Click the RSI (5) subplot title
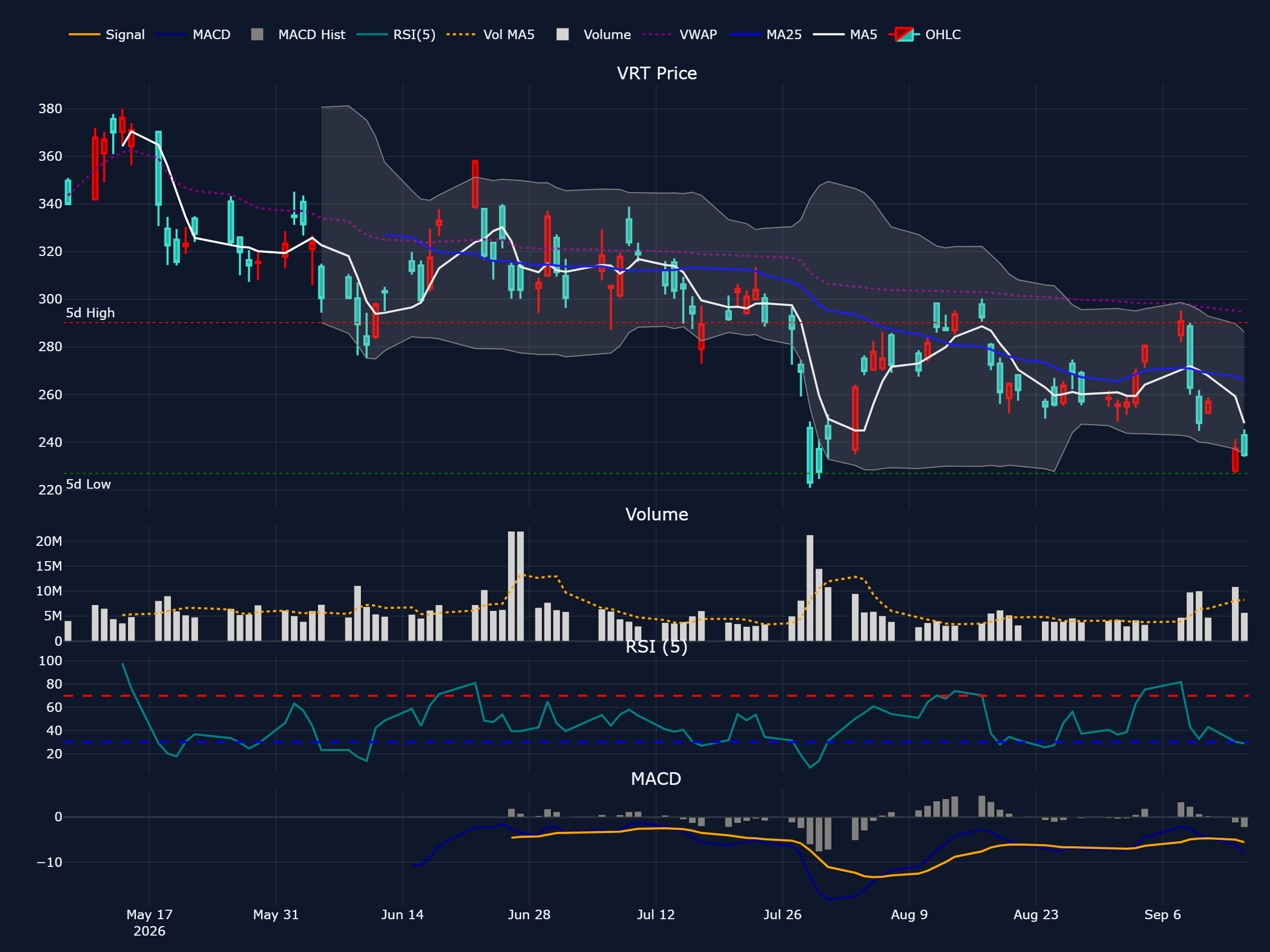Screen dimensions: 1270x952 (656, 647)
